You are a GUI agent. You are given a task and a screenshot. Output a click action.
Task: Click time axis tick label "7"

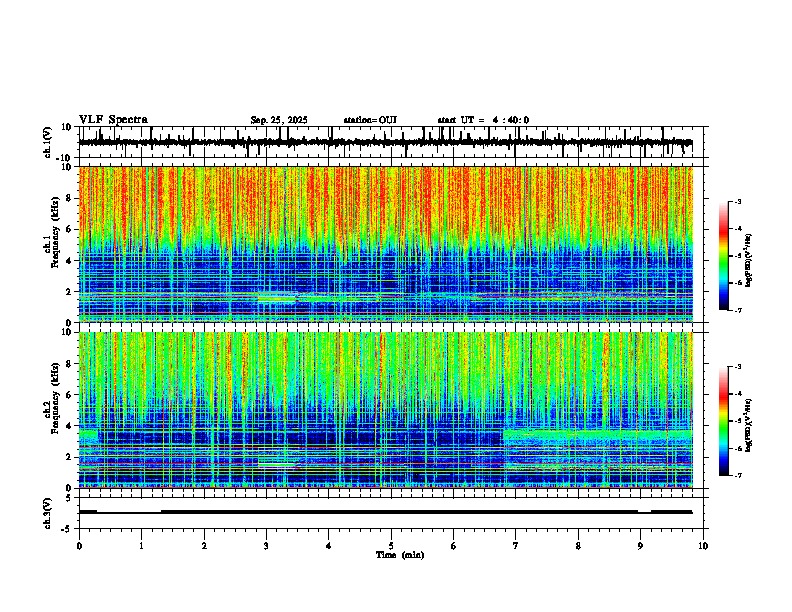tap(516, 546)
